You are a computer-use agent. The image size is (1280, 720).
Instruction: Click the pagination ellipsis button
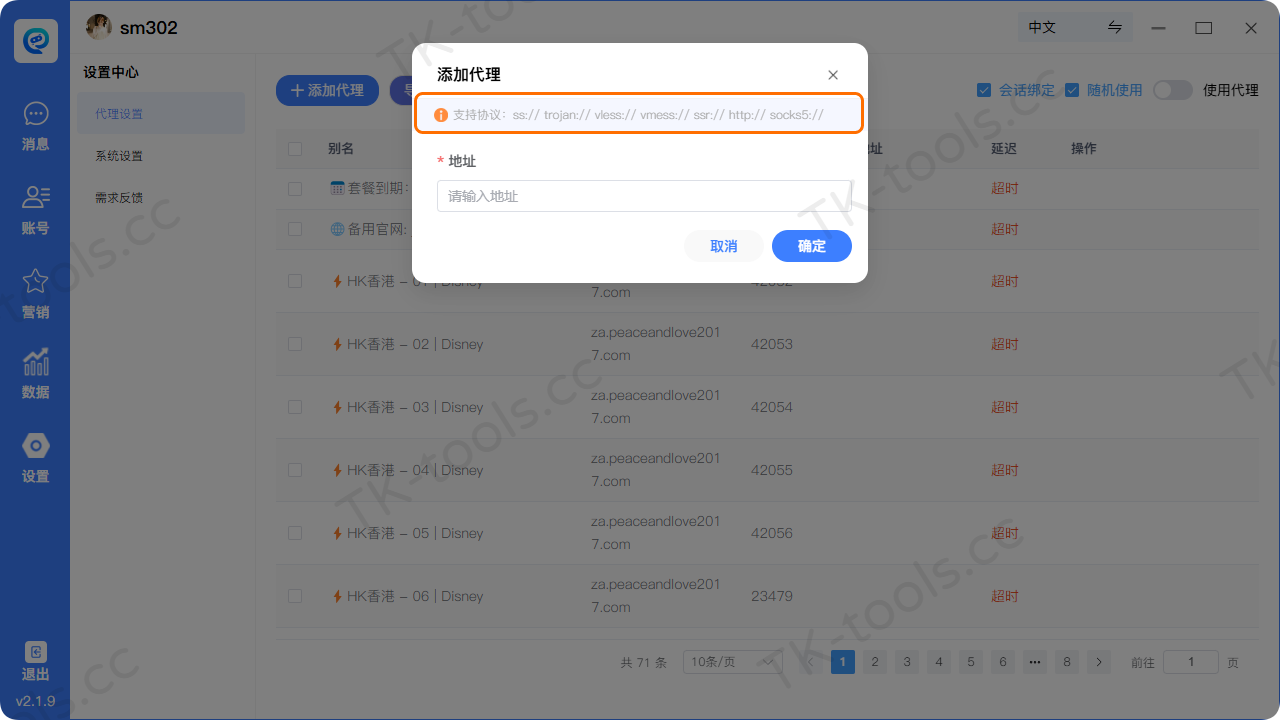(1035, 662)
